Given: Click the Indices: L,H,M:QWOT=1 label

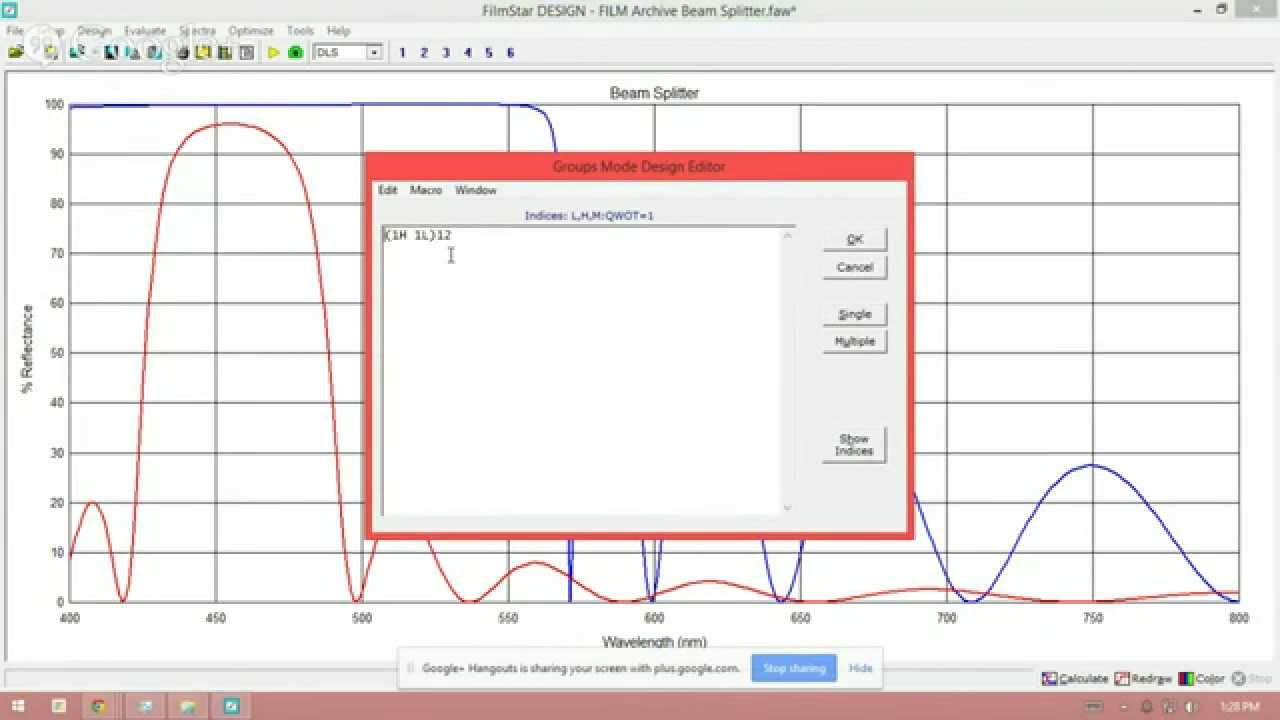Looking at the screenshot, I should click(589, 216).
